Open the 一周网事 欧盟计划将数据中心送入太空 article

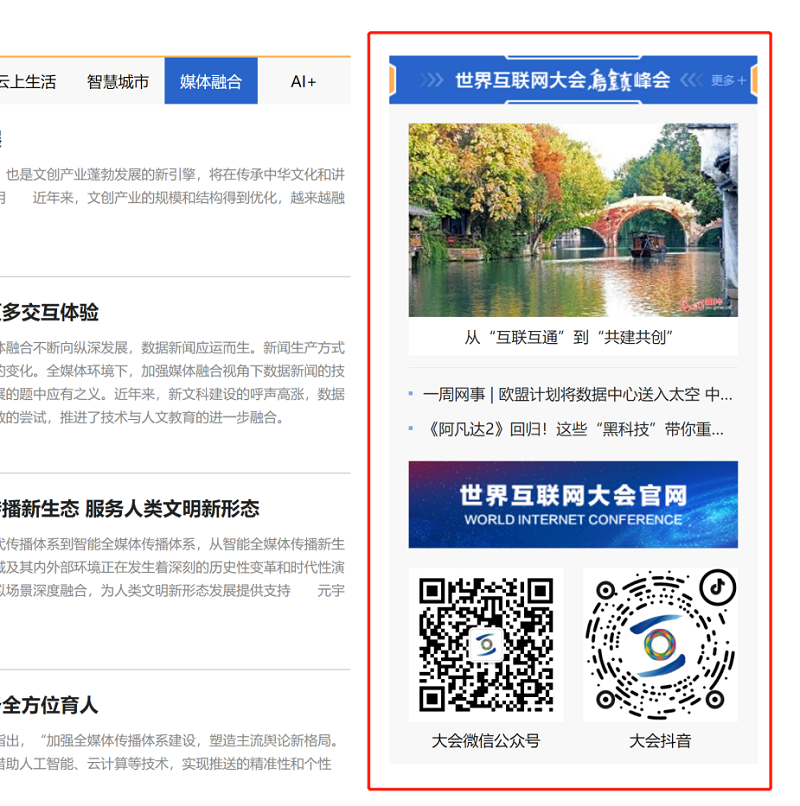[x=577, y=395]
